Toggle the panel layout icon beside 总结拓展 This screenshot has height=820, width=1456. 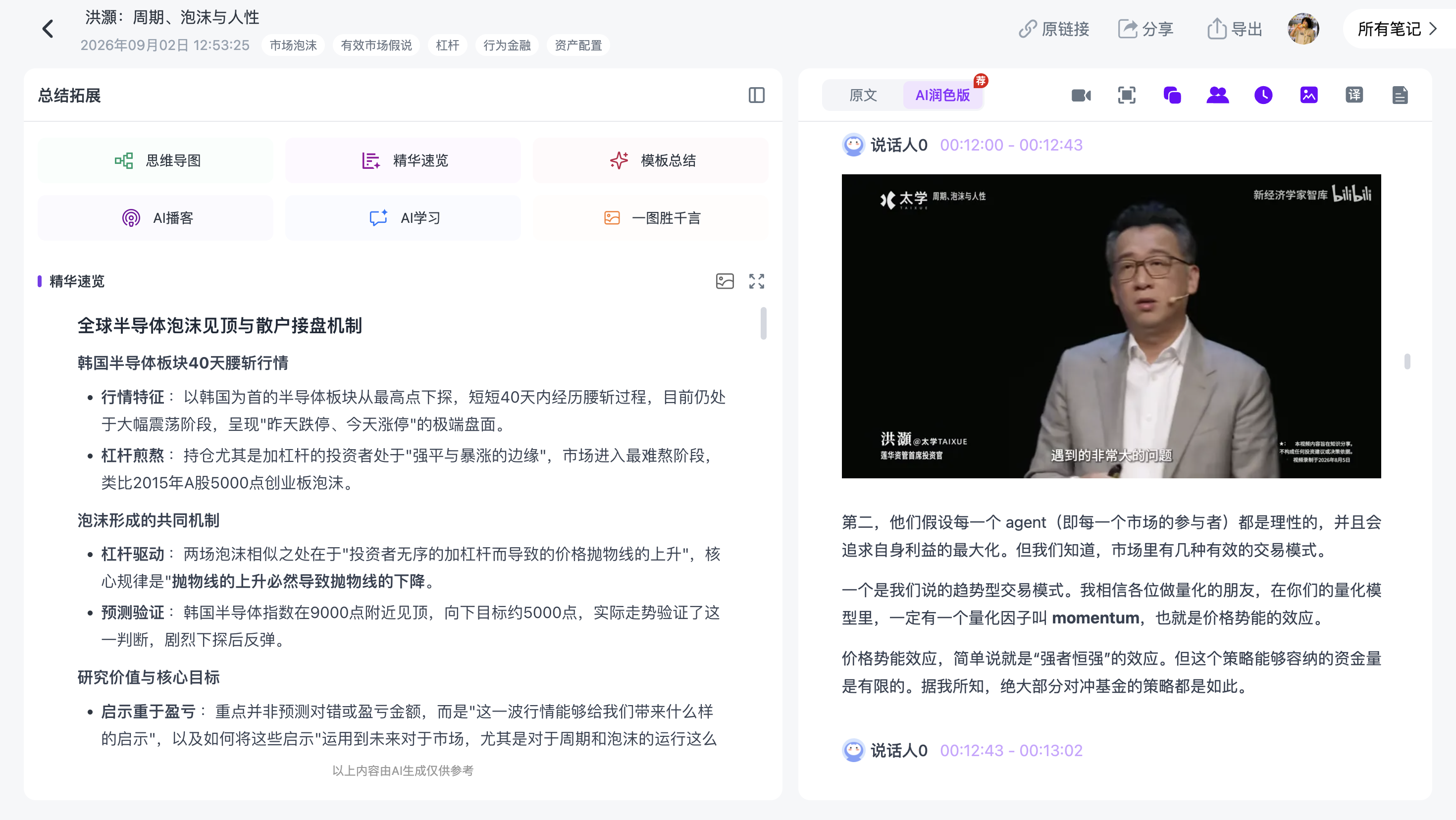coord(756,96)
